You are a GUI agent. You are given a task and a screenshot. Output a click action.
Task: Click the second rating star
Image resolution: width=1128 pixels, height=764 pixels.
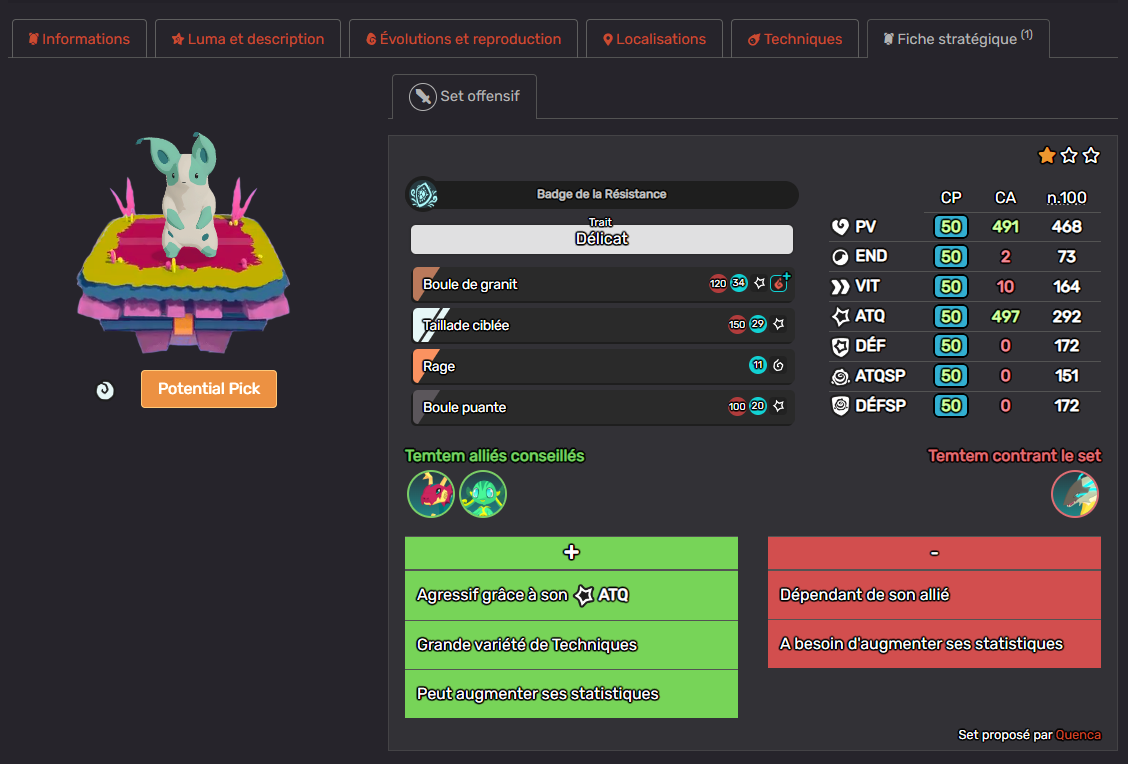pos(1069,155)
